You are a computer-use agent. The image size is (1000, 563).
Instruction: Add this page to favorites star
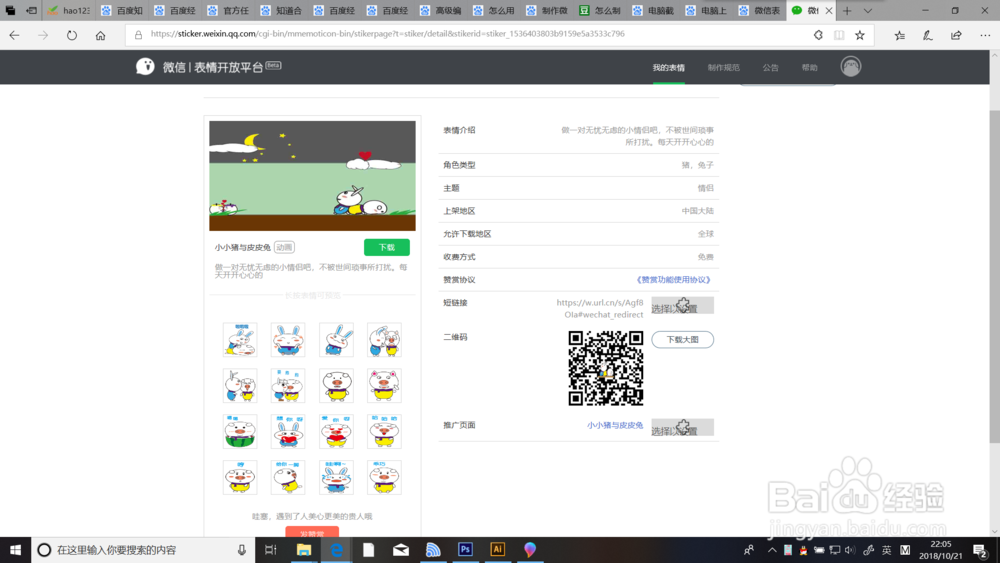pos(860,35)
